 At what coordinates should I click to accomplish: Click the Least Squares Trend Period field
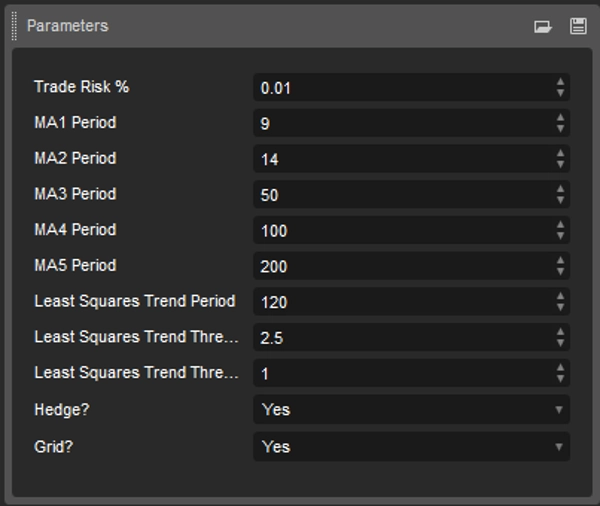(400, 302)
